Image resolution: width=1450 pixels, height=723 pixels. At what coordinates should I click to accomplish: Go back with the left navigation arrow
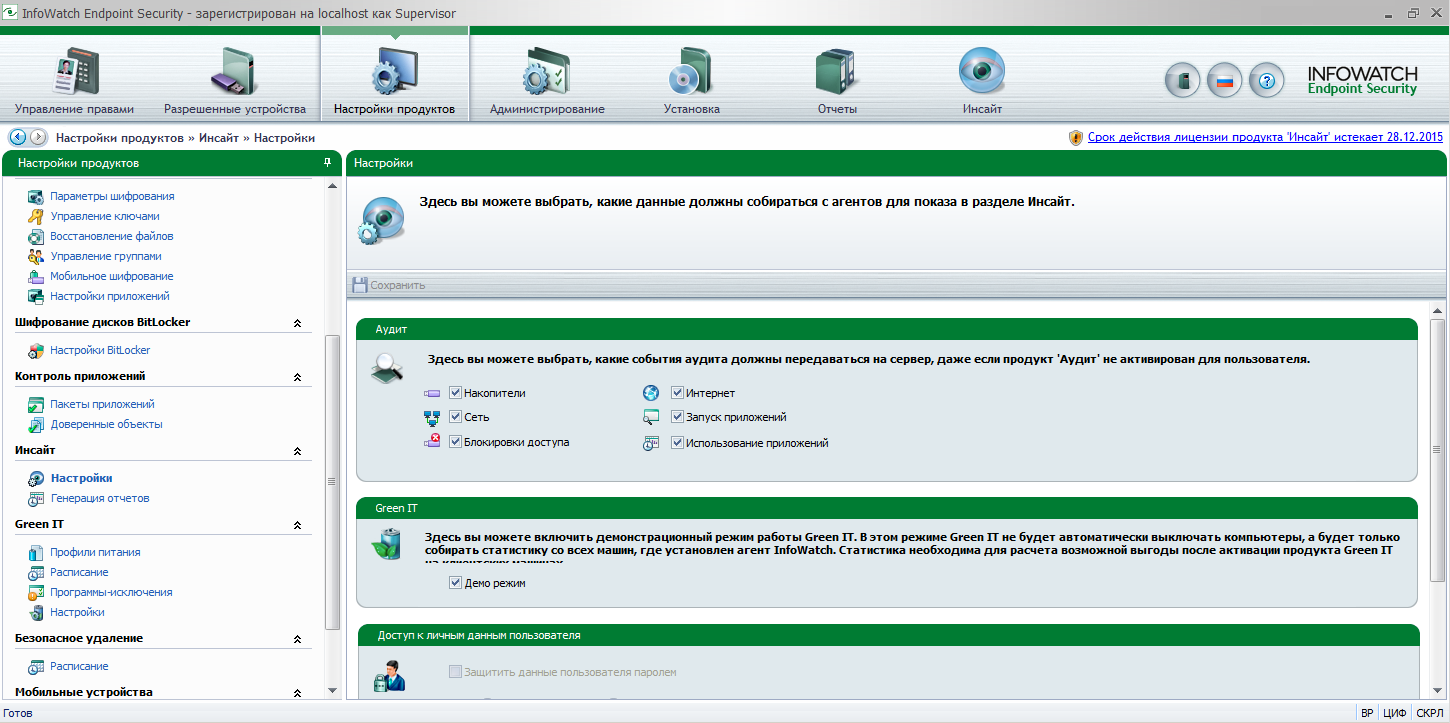pyautogui.click(x=17, y=138)
